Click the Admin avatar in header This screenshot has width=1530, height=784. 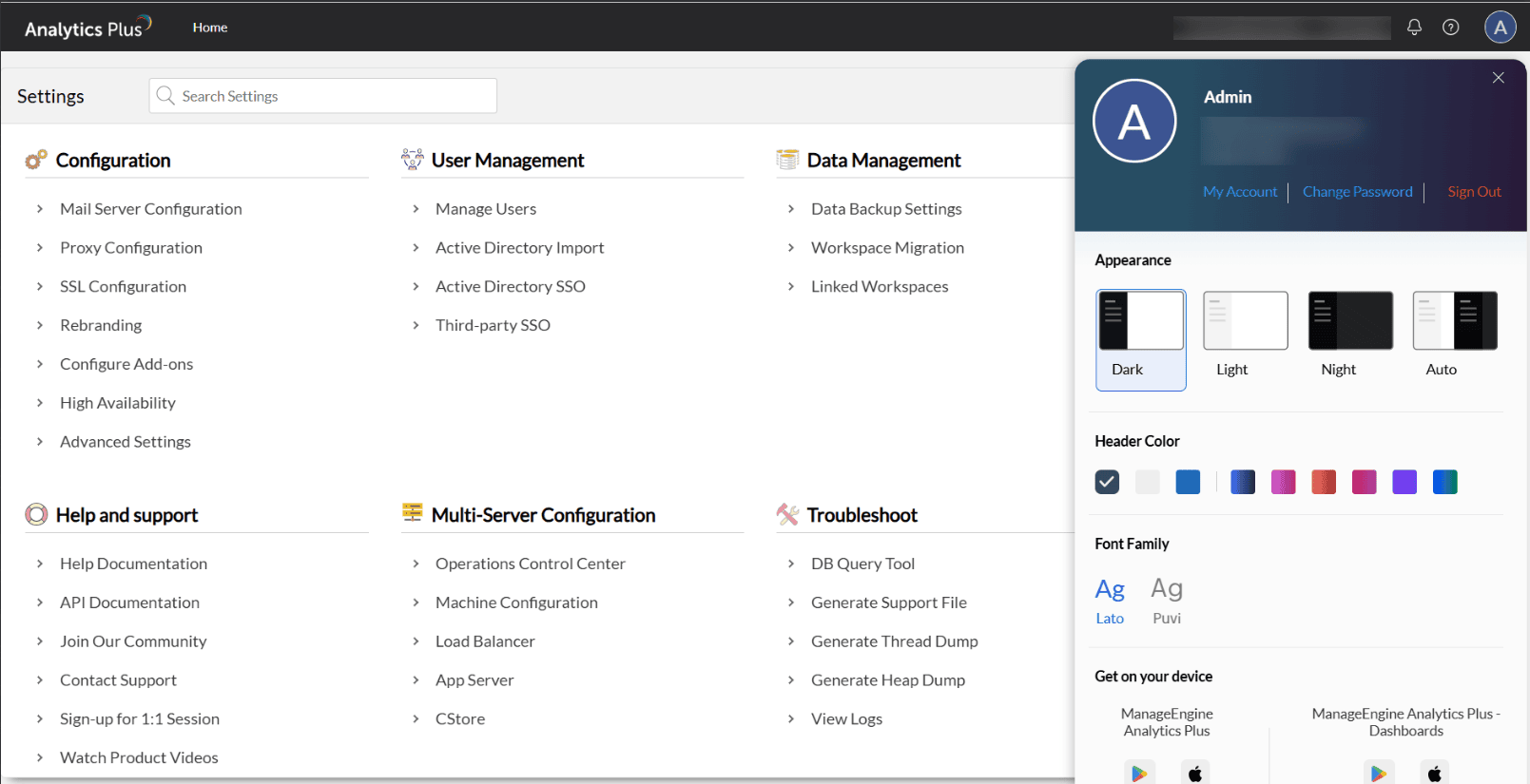1500,28
